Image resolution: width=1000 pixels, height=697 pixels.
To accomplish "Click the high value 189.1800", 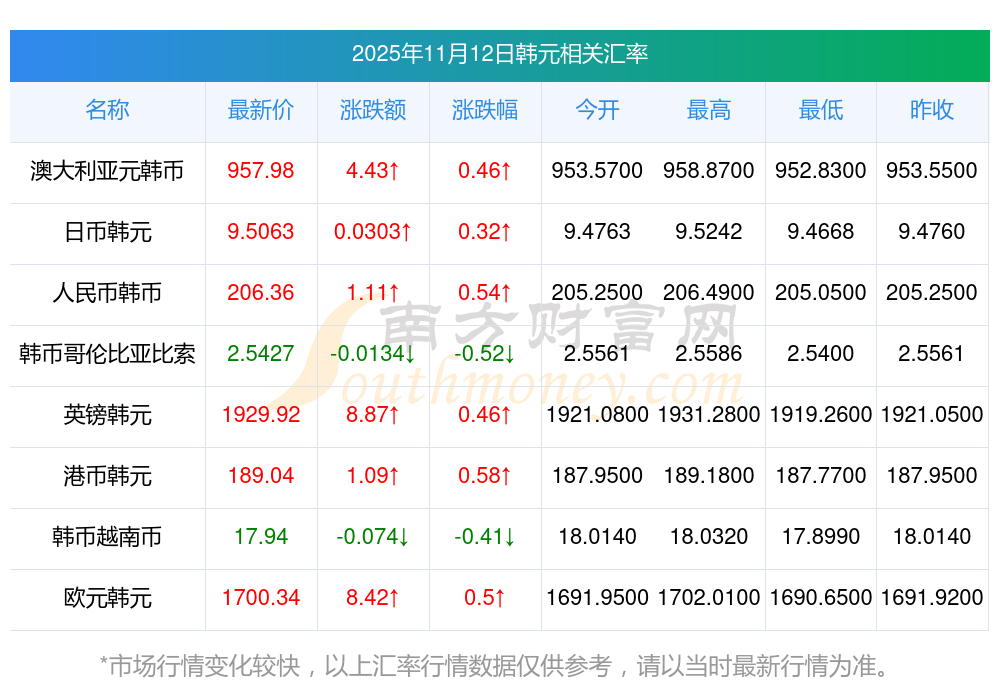I will point(709,476).
